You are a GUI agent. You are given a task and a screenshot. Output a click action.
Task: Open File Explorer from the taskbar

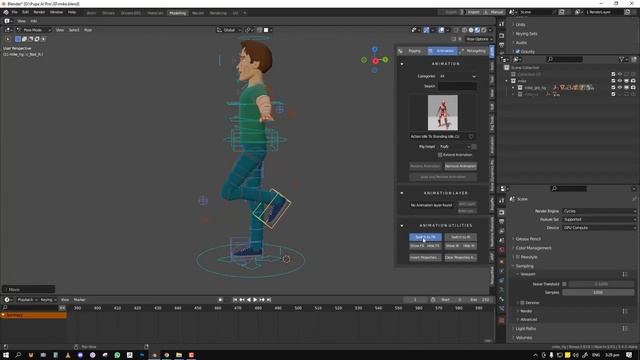(179, 355)
